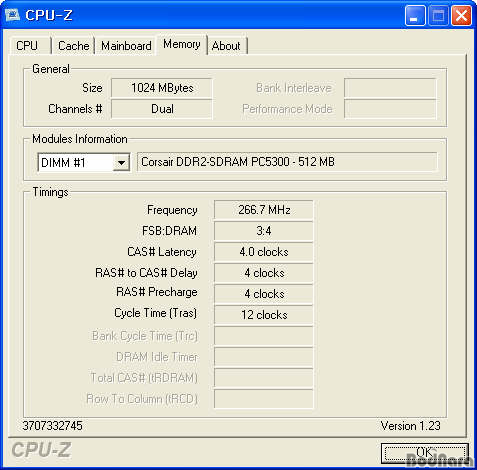This screenshot has width=477, height=470.
Task: Click the RAS# Precharge value field
Action: tap(264, 294)
